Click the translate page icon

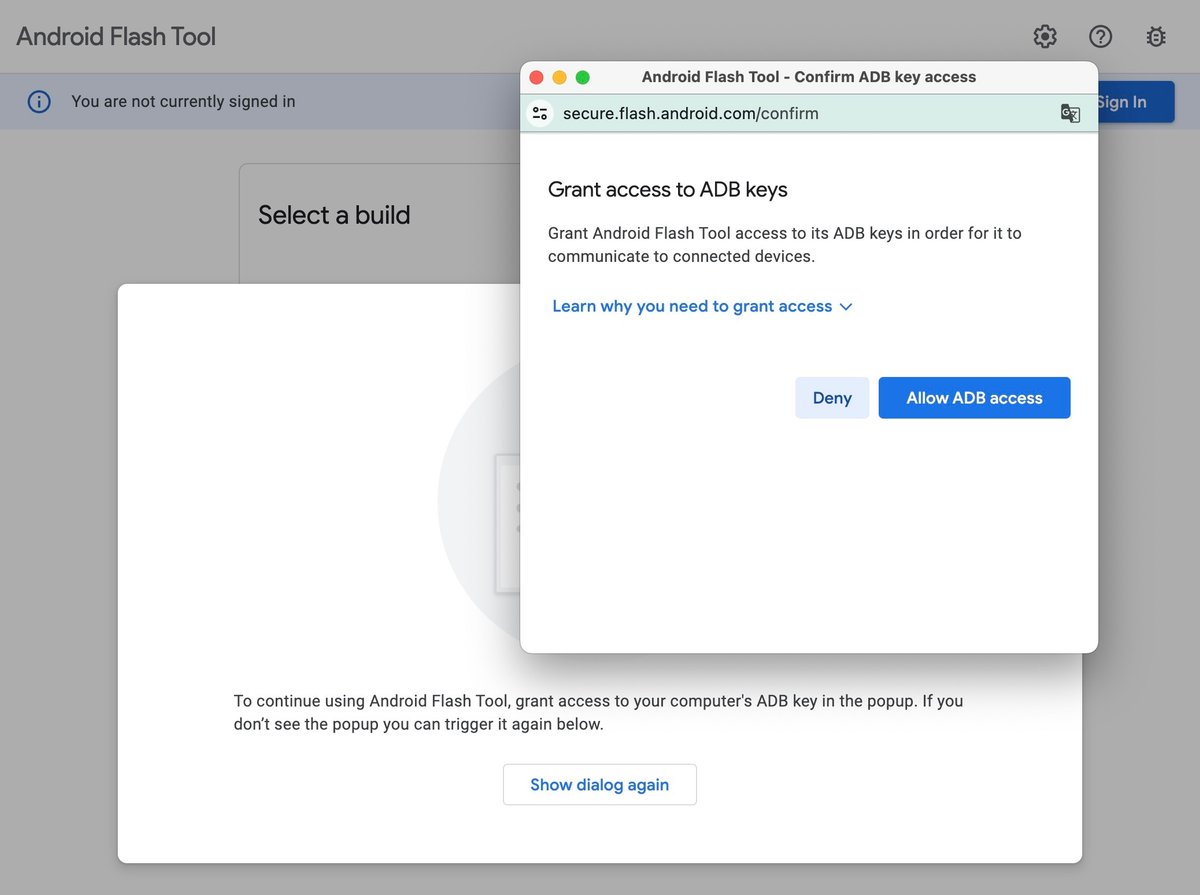click(1070, 113)
